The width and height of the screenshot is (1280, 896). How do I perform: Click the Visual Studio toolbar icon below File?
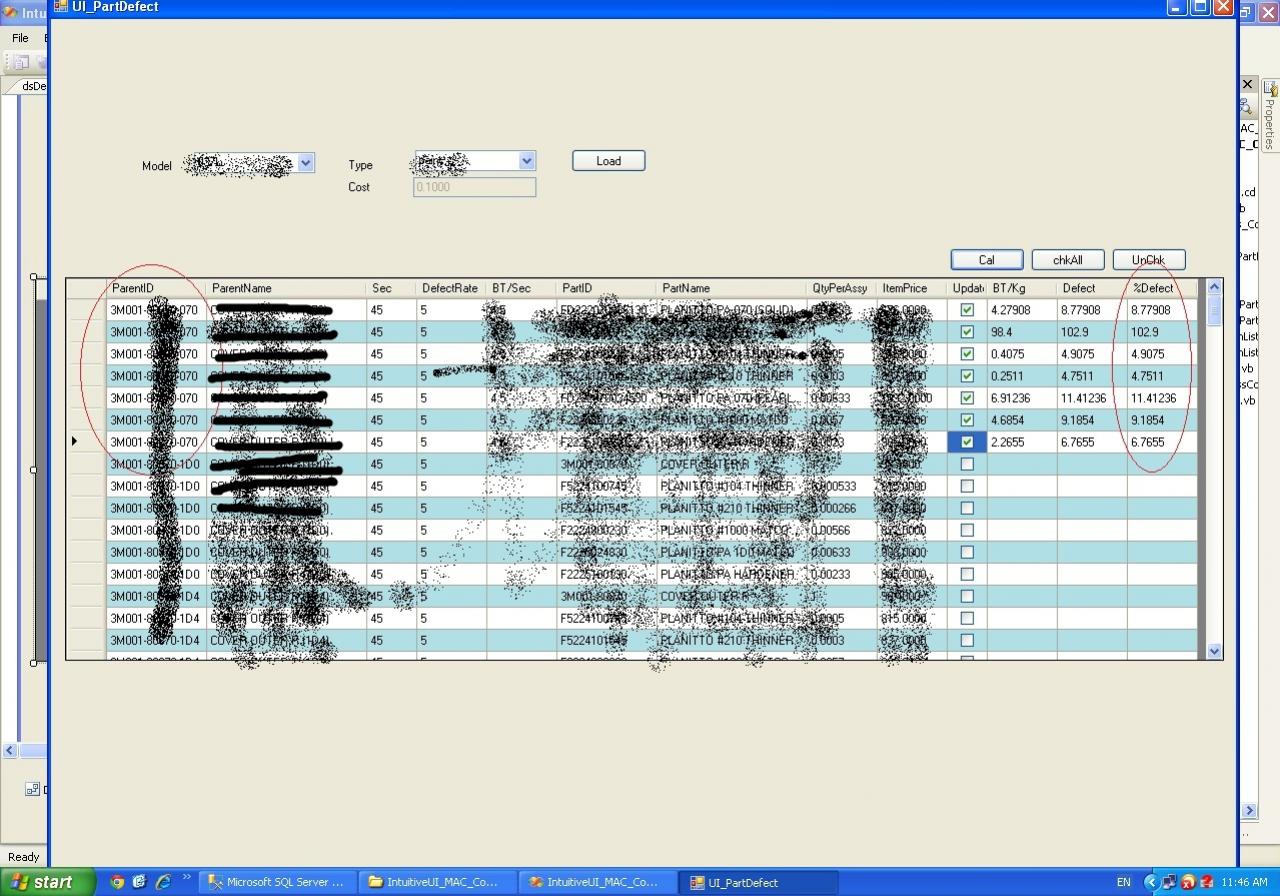20,62
